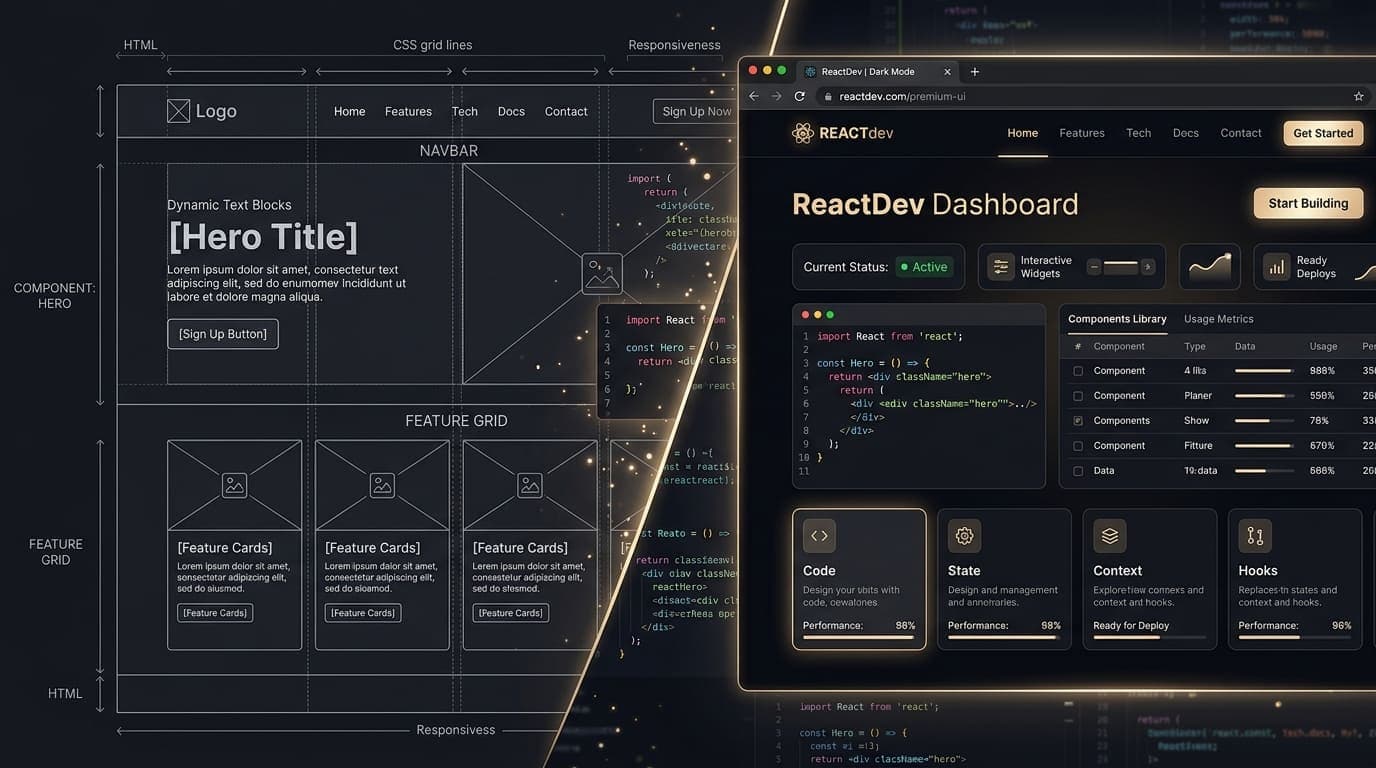Click the Code card Performance bar

(x=858, y=637)
